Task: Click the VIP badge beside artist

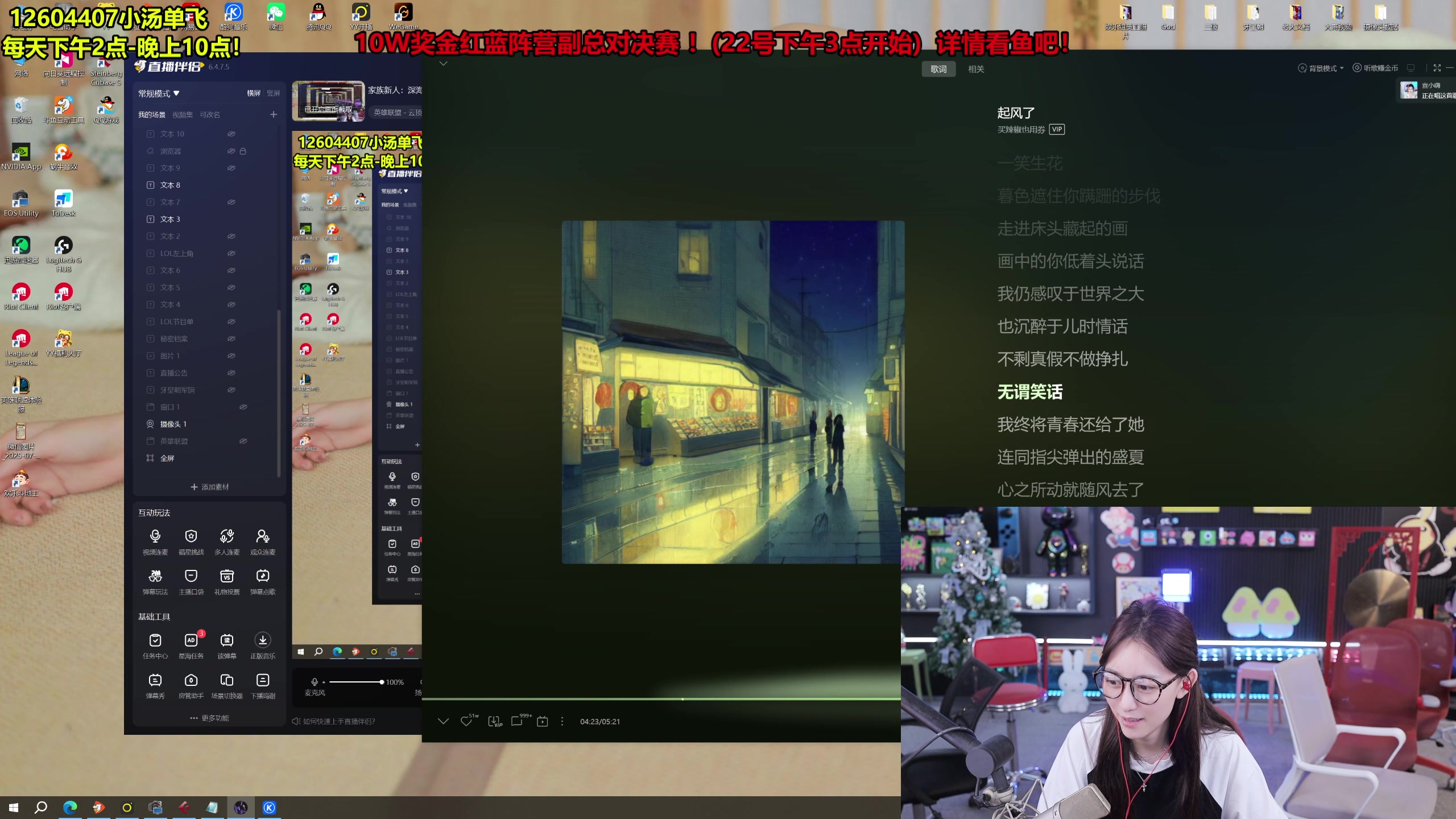Action: 1057,130
